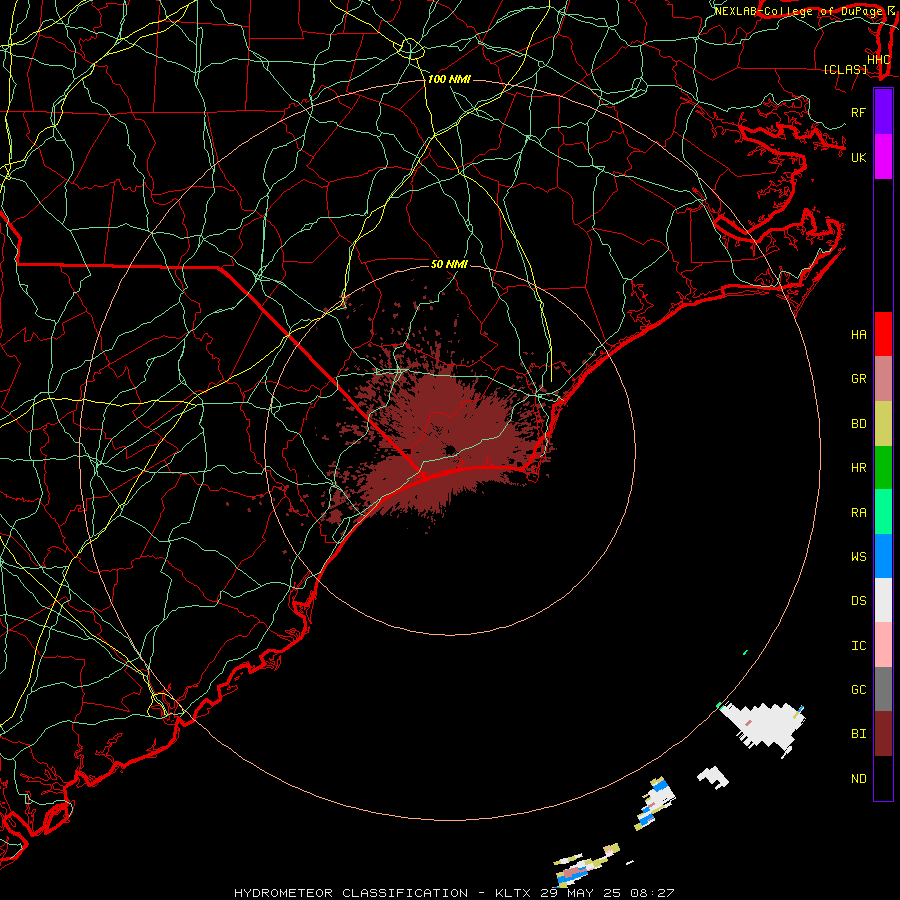Click the GR legend label
The width and height of the screenshot is (900, 900).
tap(858, 379)
